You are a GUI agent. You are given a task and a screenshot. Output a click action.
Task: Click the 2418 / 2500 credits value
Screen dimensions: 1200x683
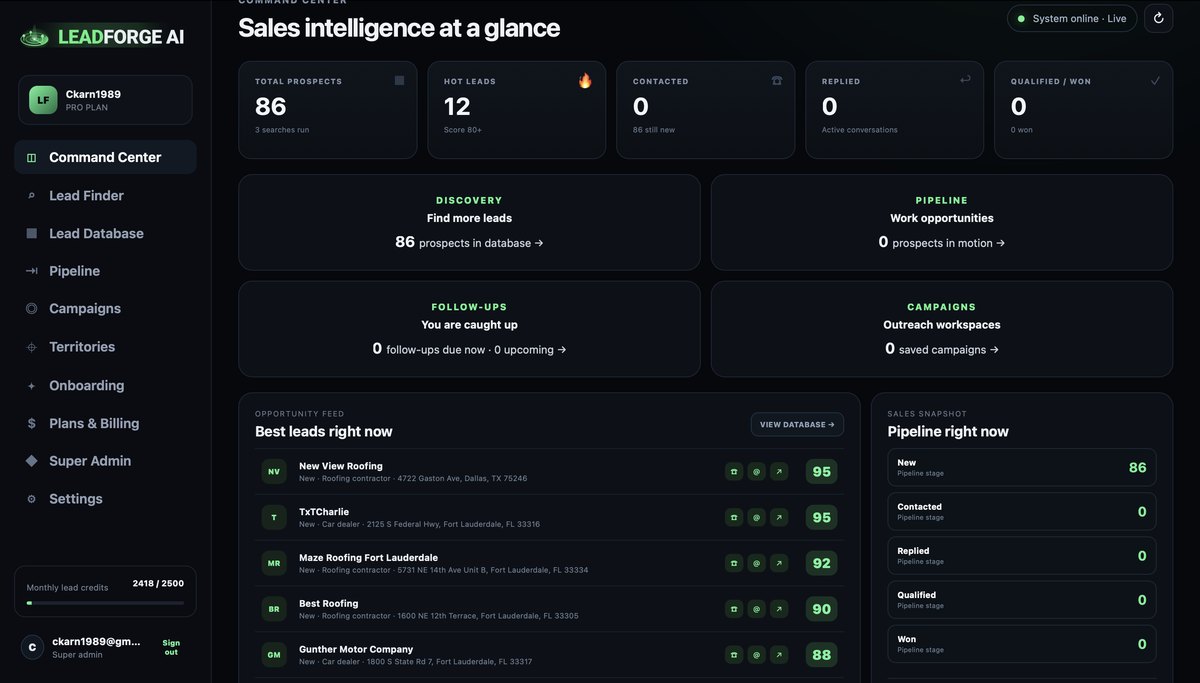(158, 583)
